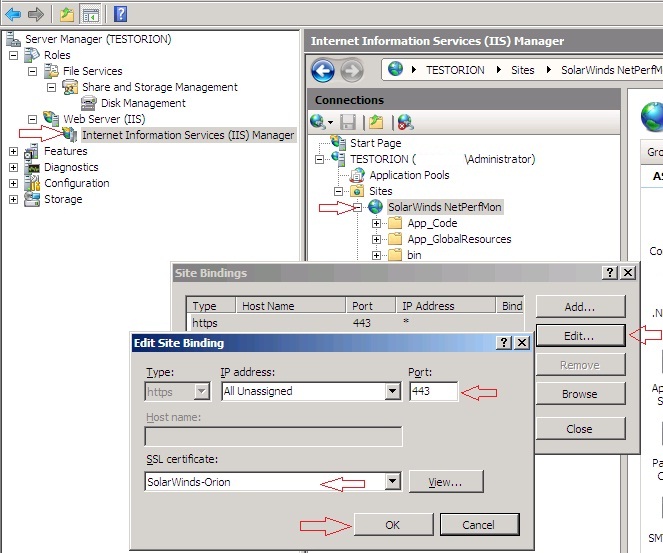The height and width of the screenshot is (553, 663).
Task: Click TESTORION in the IIS breadcrumb path
Action: coord(455,70)
